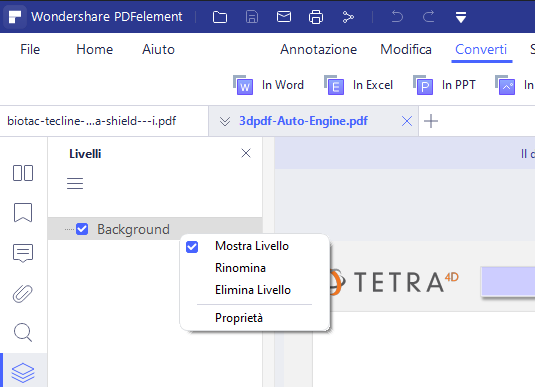Print document using the printer icon
Screen dimensions: 535x387
(316, 17)
